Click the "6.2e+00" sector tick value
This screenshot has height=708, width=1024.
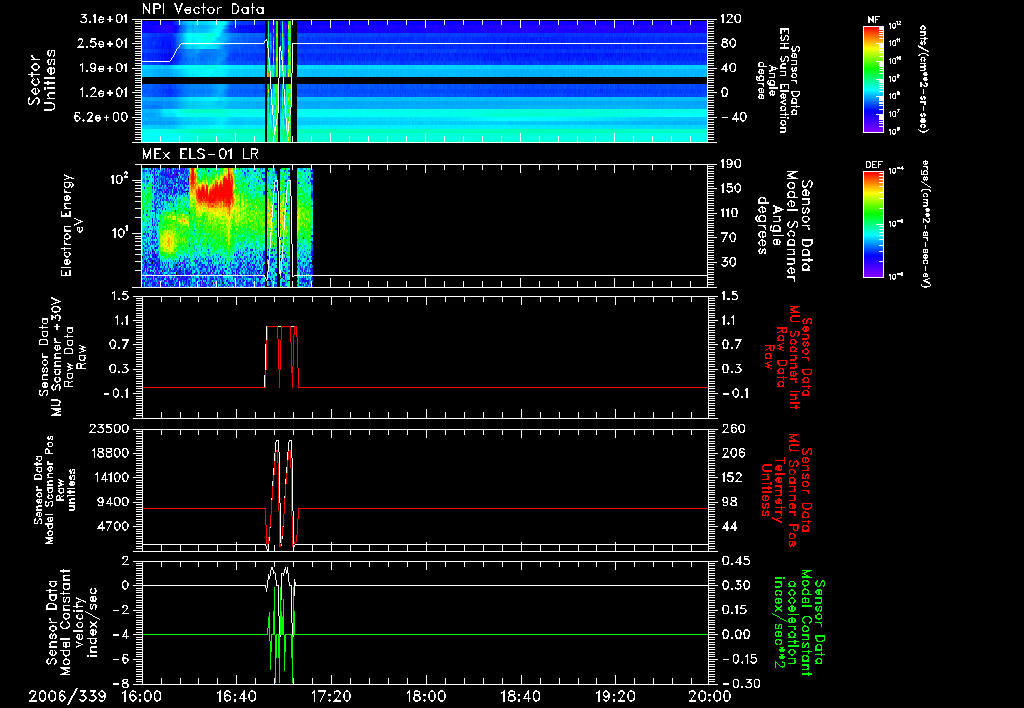point(103,117)
